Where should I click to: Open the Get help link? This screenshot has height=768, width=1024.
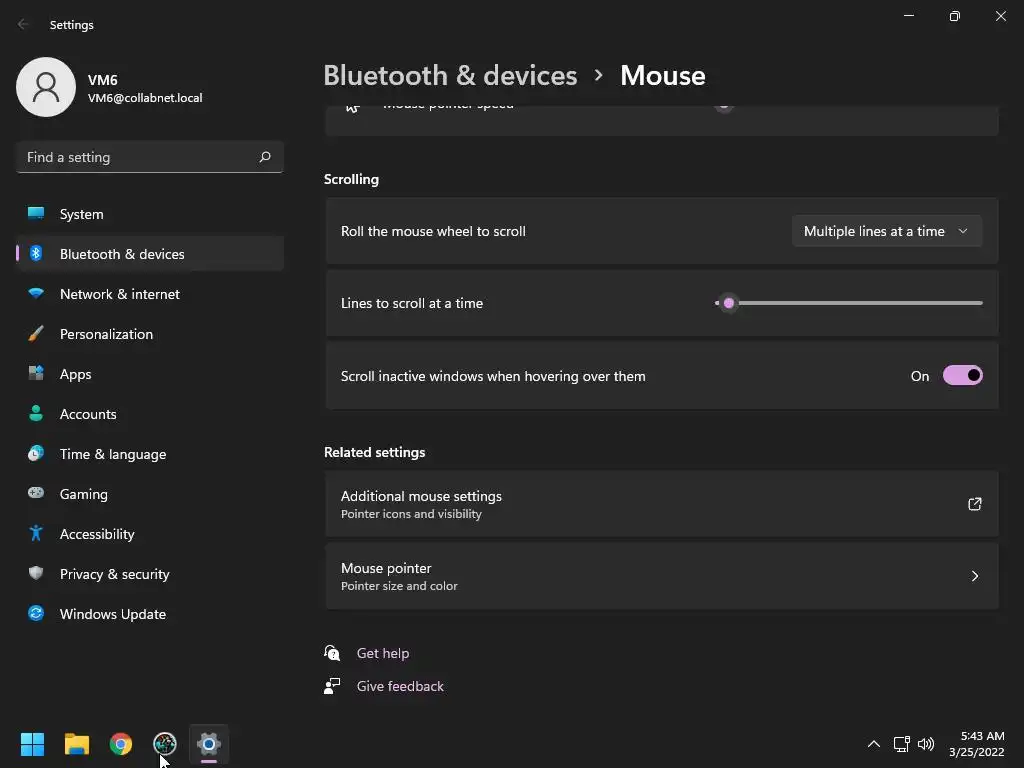(382, 653)
